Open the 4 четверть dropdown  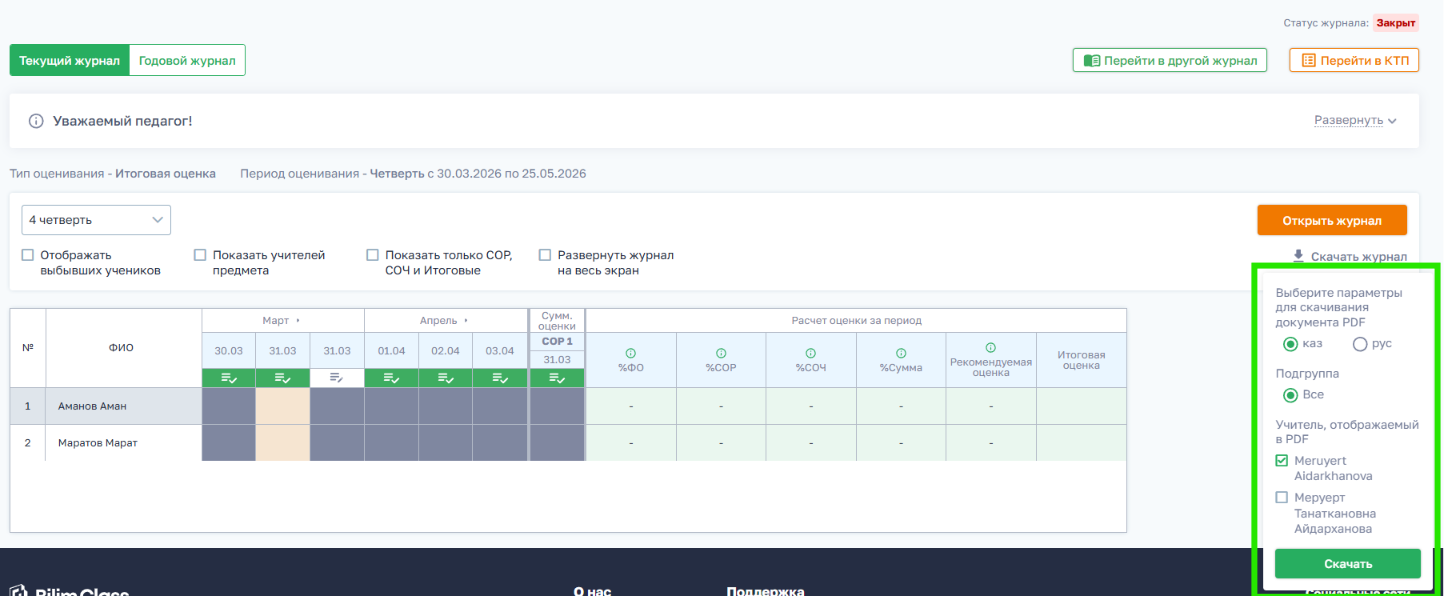(96, 220)
